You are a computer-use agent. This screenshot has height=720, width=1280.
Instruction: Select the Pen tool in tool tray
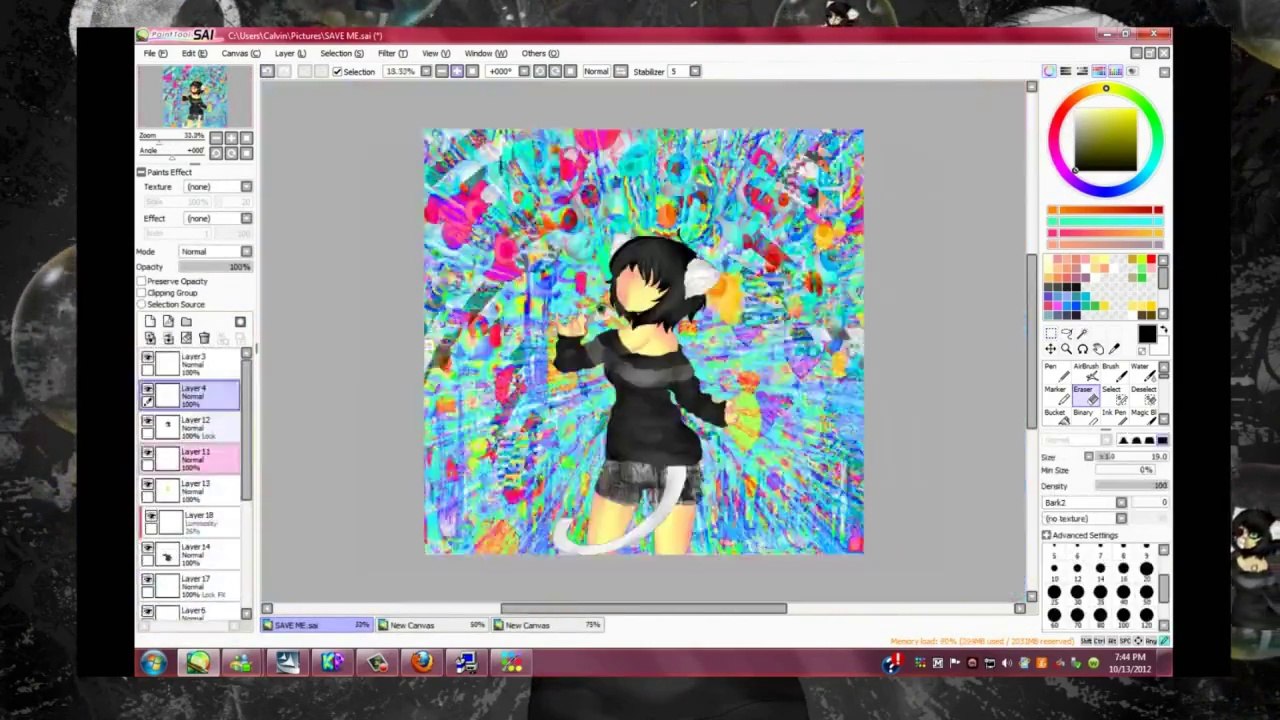[1055, 371]
